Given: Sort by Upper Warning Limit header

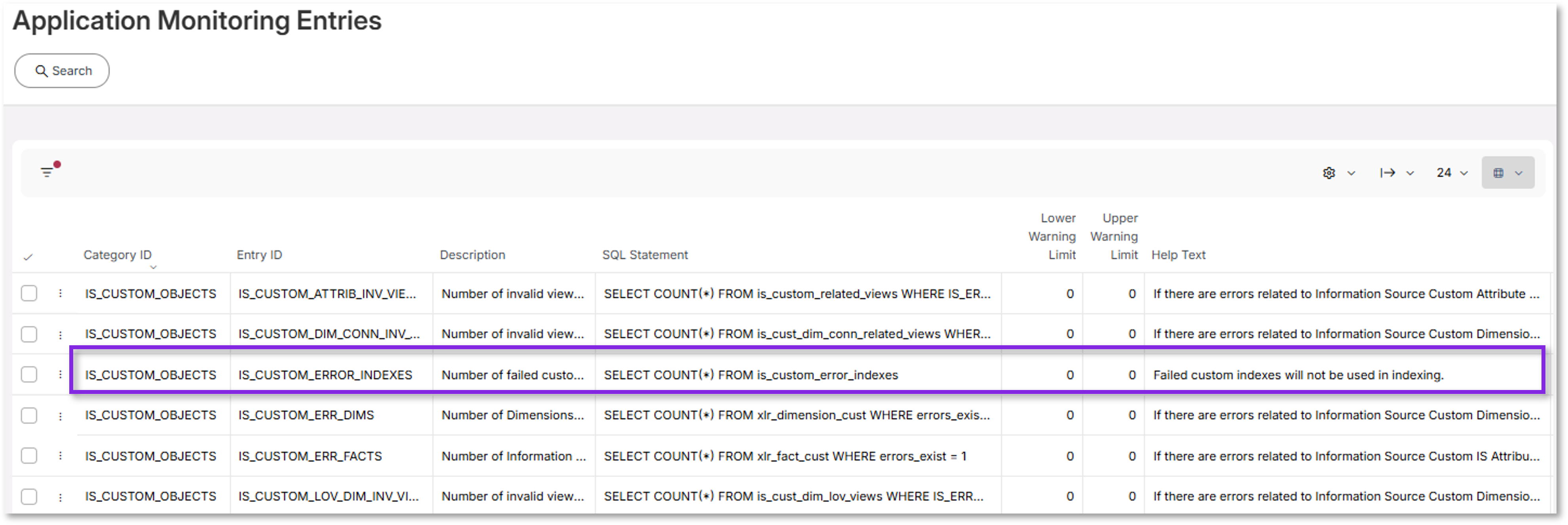Looking at the screenshot, I should click(1114, 236).
